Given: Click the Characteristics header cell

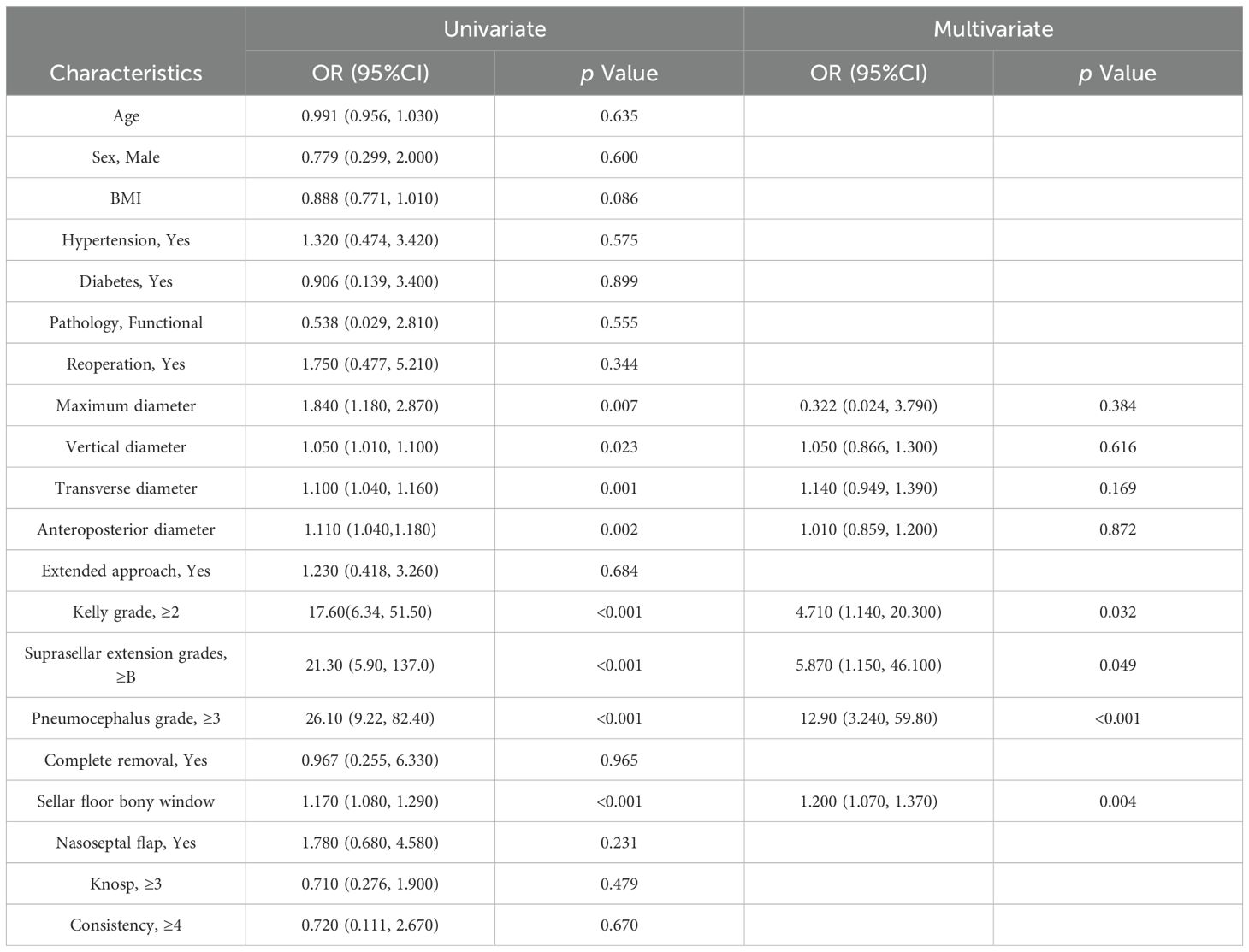Looking at the screenshot, I should [126, 73].
